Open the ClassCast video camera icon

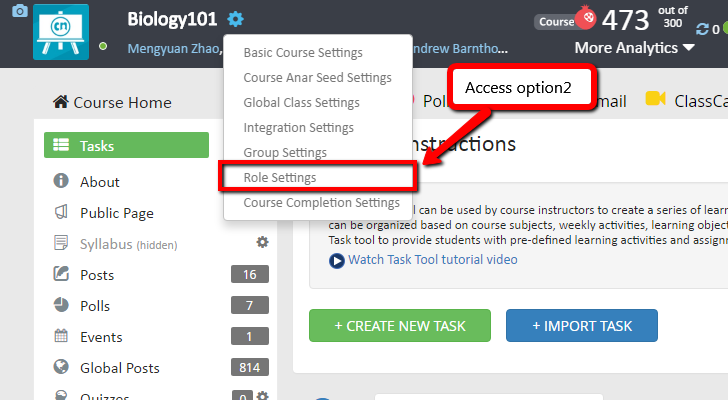[656, 98]
